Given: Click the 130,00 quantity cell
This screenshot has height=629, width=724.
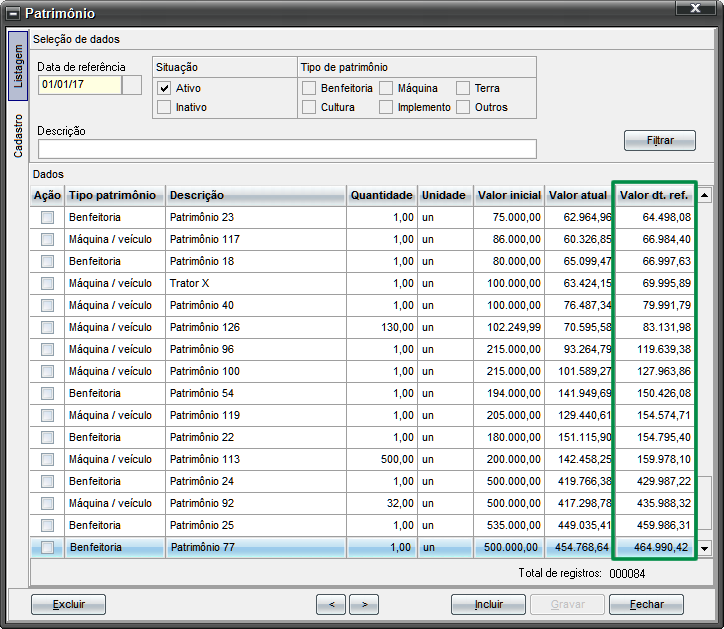Looking at the screenshot, I should tap(382, 327).
